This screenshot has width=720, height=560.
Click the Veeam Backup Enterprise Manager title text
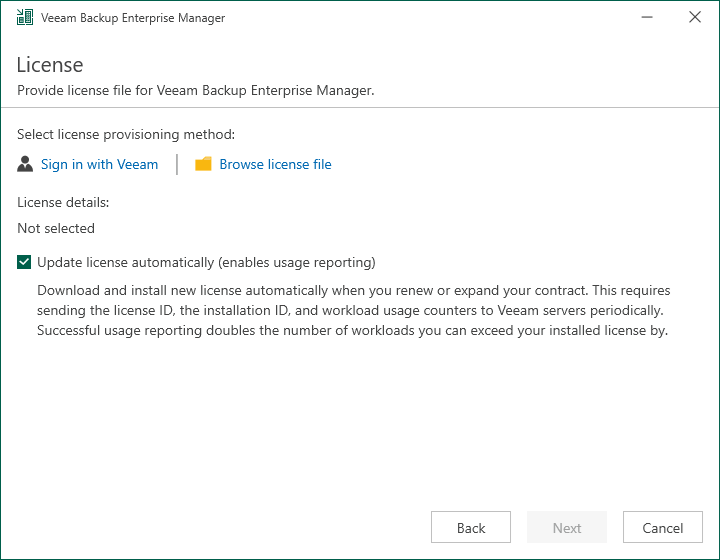[x=133, y=18]
